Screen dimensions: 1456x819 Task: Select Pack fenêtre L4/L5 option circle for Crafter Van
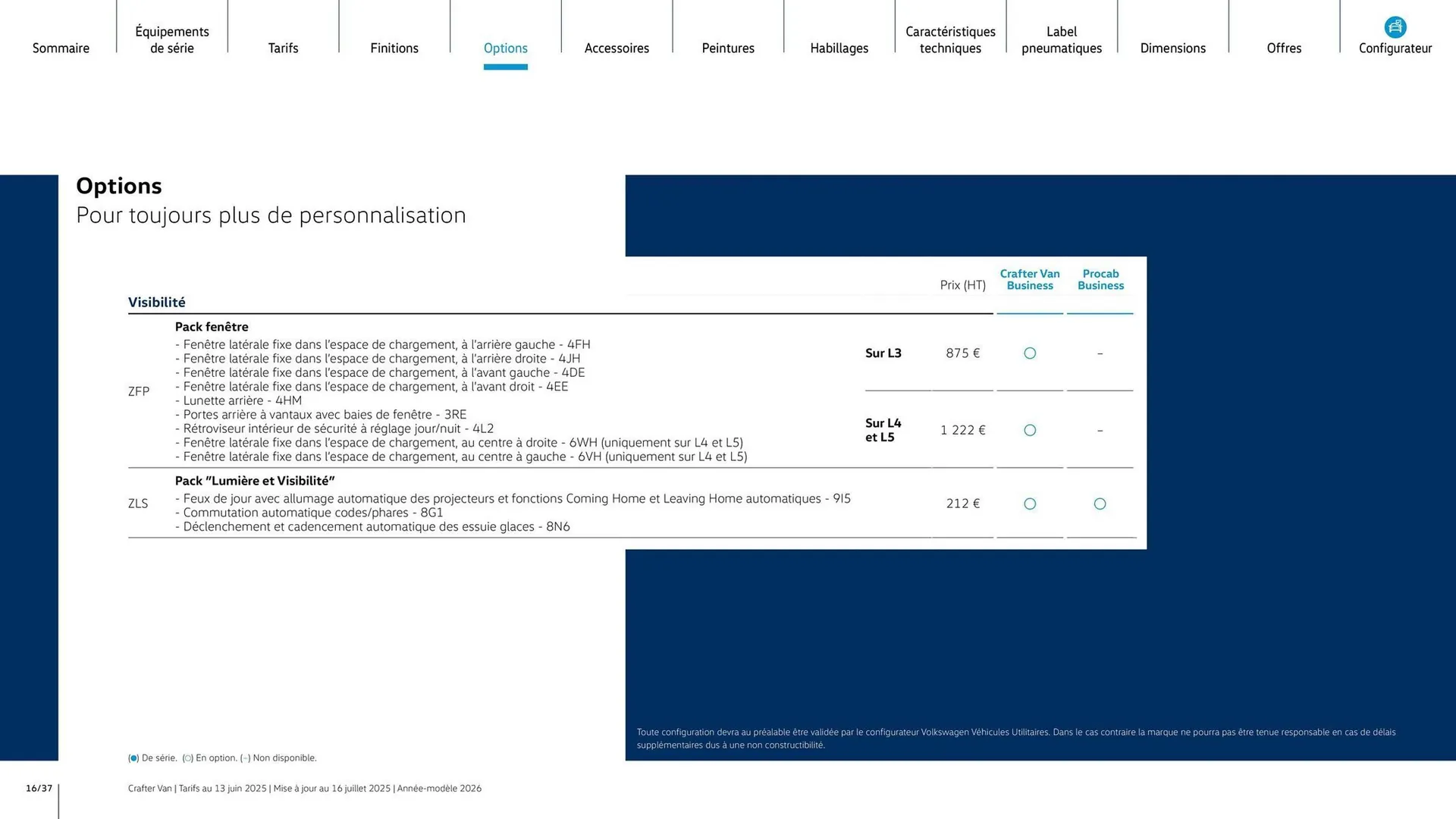pos(1030,431)
